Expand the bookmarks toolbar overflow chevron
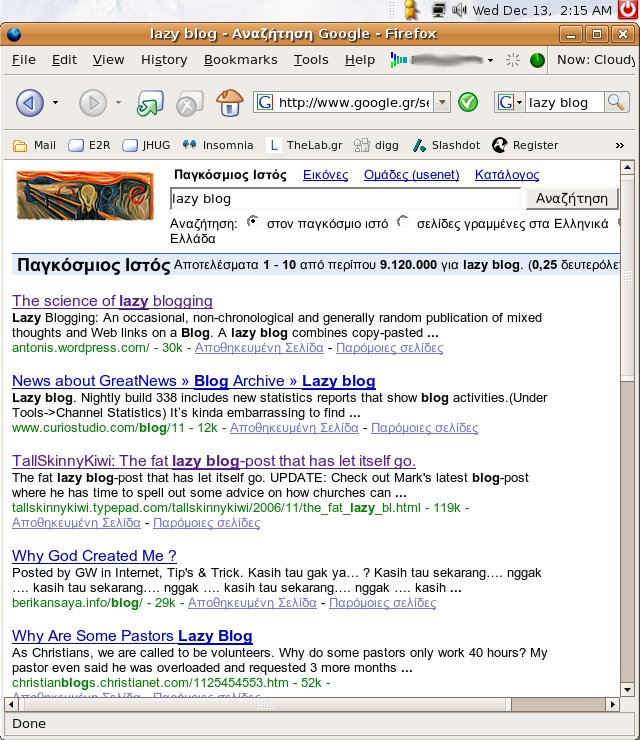Screen dimensions: 640x740 [x=620, y=145]
